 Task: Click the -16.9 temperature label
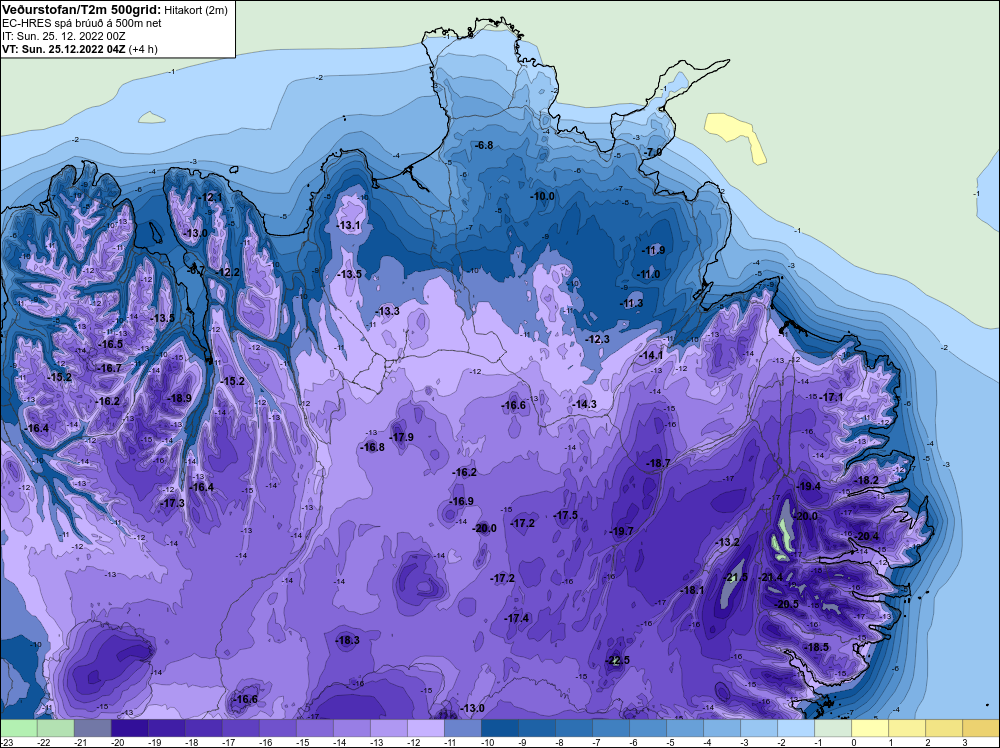[461, 501]
